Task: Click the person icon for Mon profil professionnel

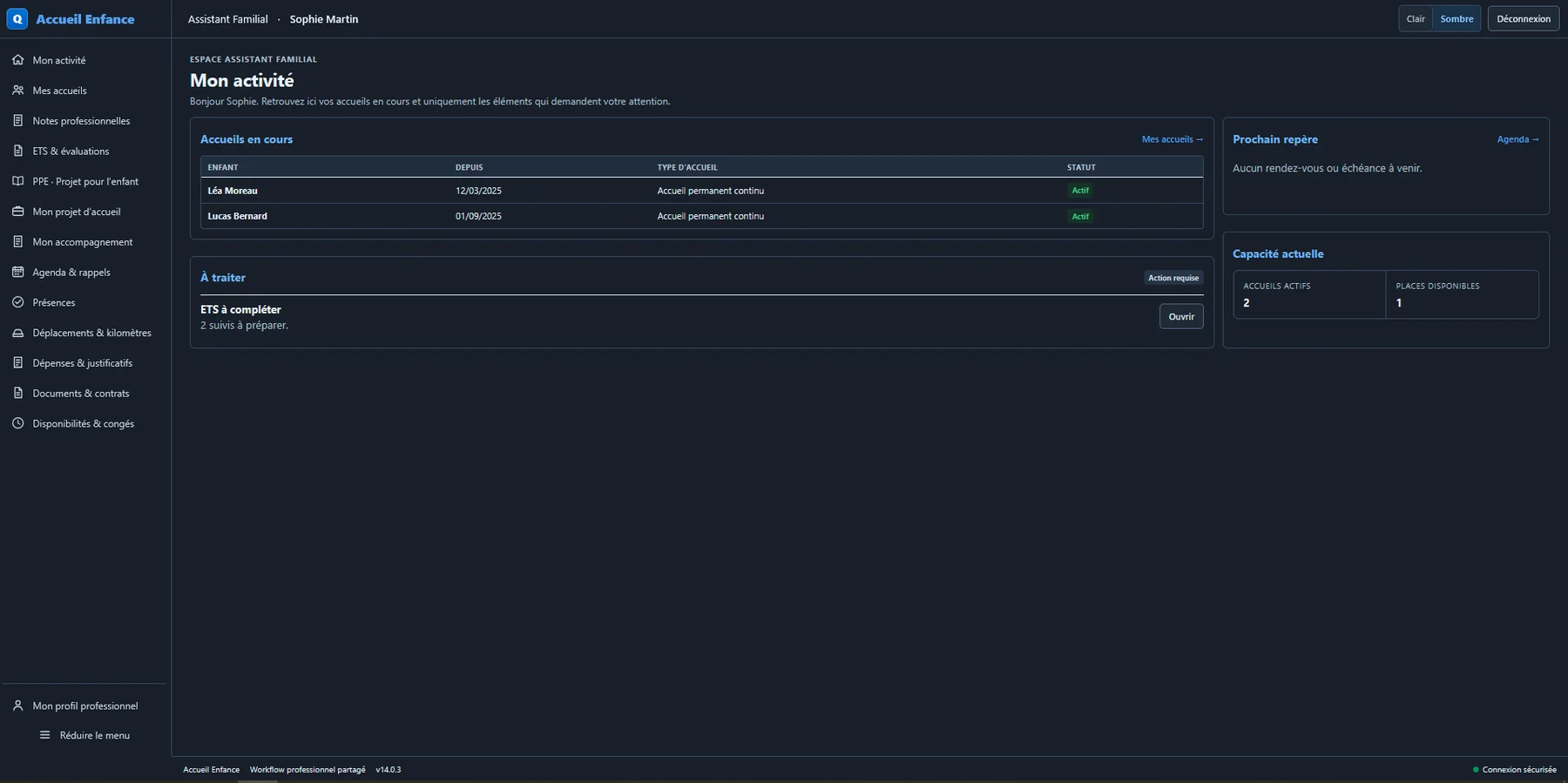Action: [17, 705]
